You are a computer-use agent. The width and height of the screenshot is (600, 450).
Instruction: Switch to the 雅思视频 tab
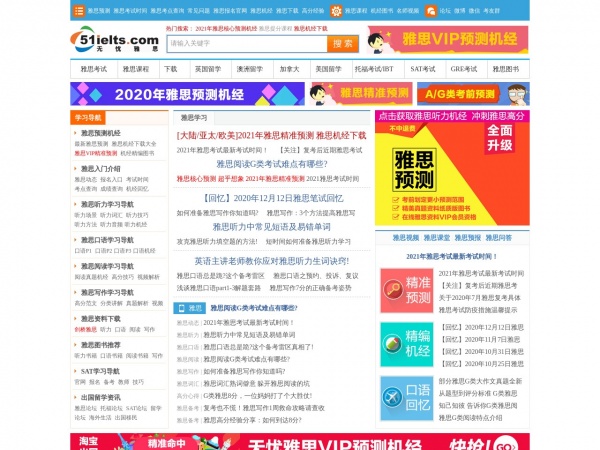point(406,238)
